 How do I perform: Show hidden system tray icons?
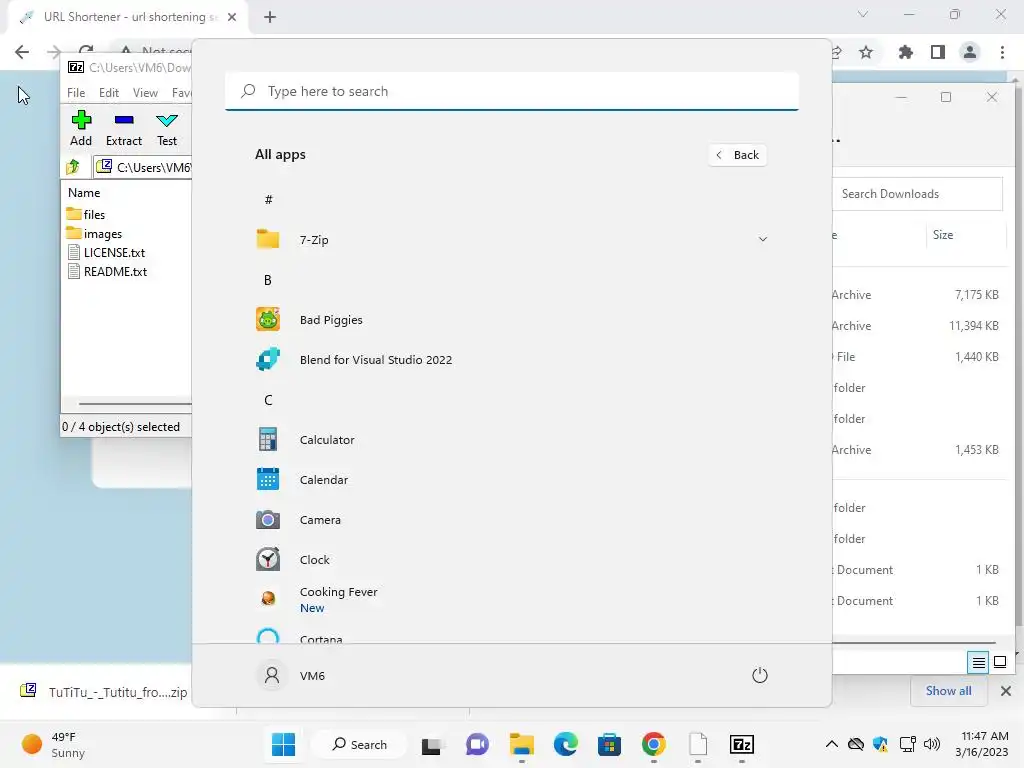pyautogui.click(x=831, y=744)
